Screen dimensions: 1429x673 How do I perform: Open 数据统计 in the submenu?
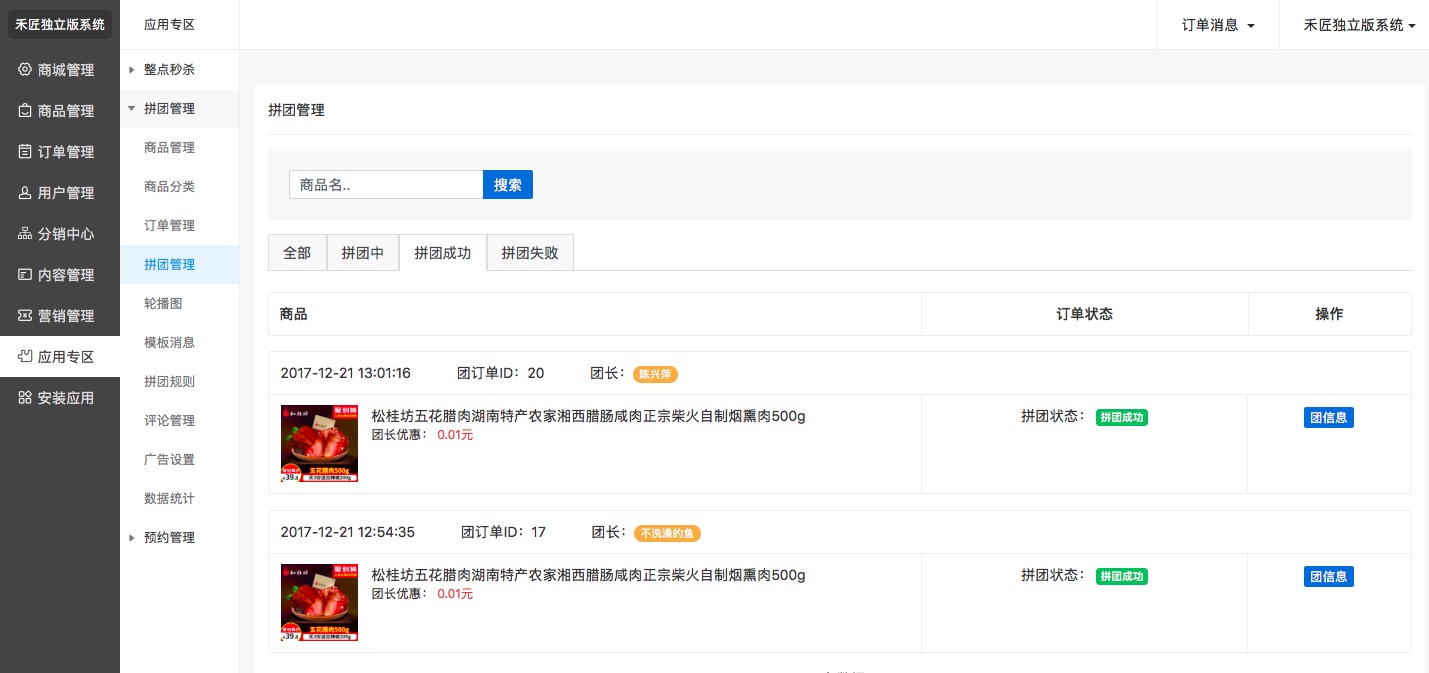169,499
